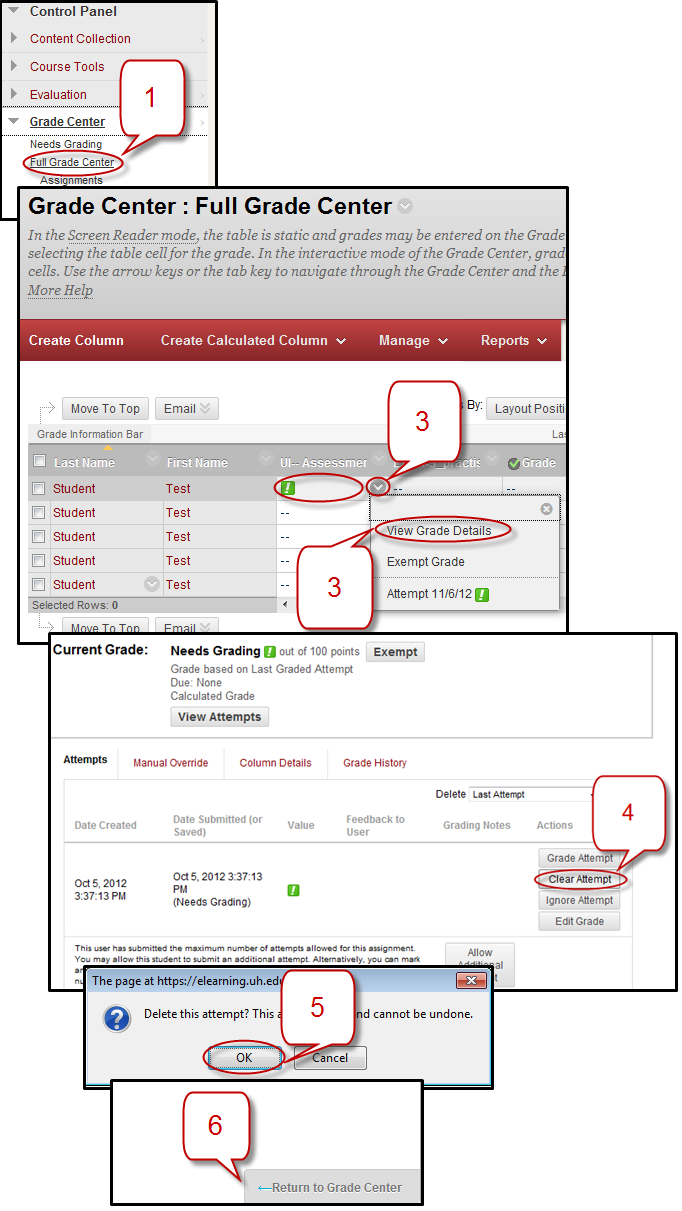Close the grade context menu with the X icon
This screenshot has height=1211, width=682.
[x=546, y=509]
